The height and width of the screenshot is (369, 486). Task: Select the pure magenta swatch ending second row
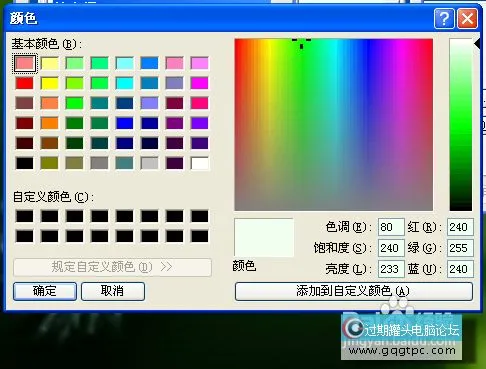point(200,83)
